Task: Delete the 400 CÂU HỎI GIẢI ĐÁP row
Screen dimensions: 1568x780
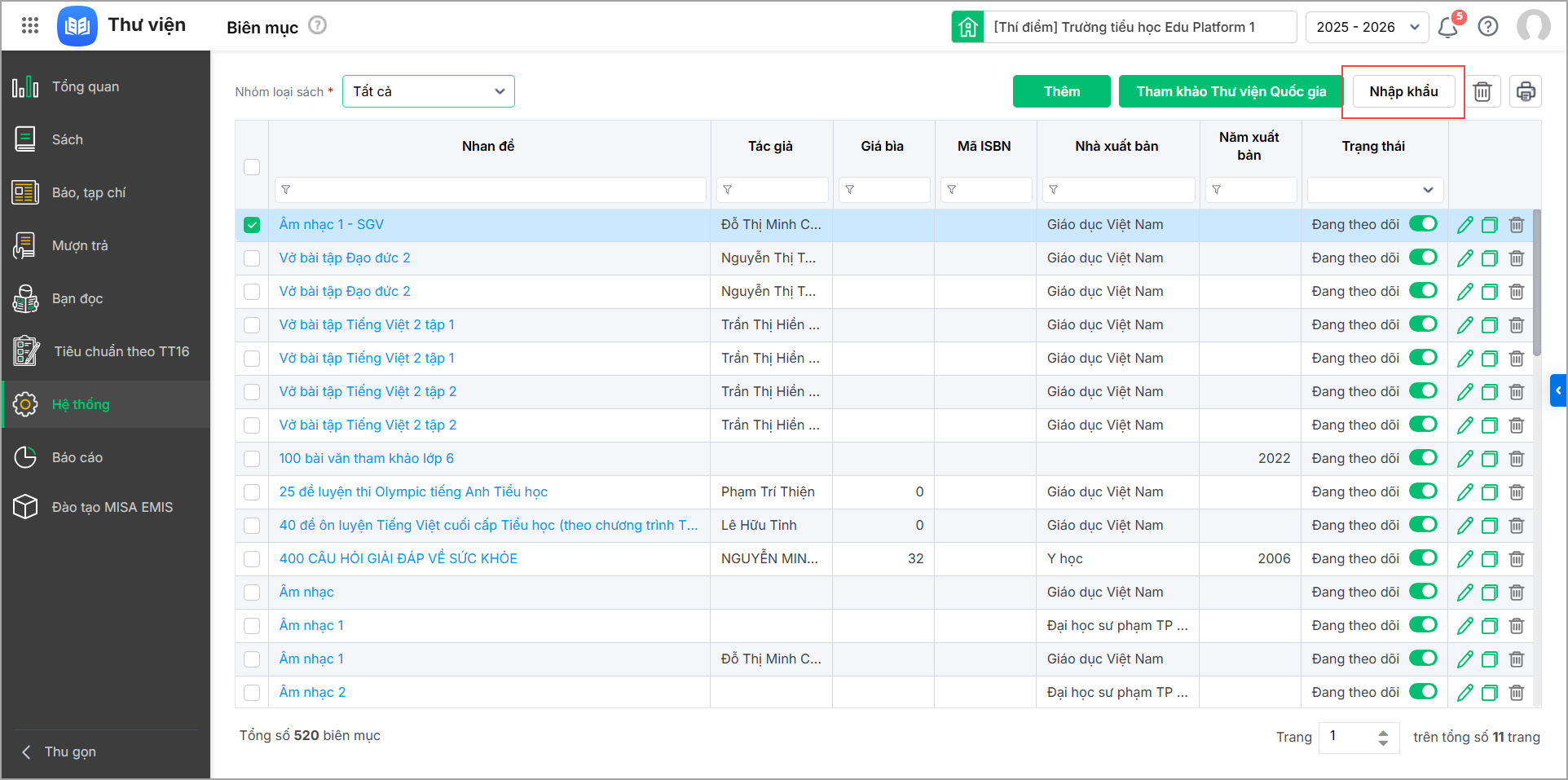Action: [1517, 559]
